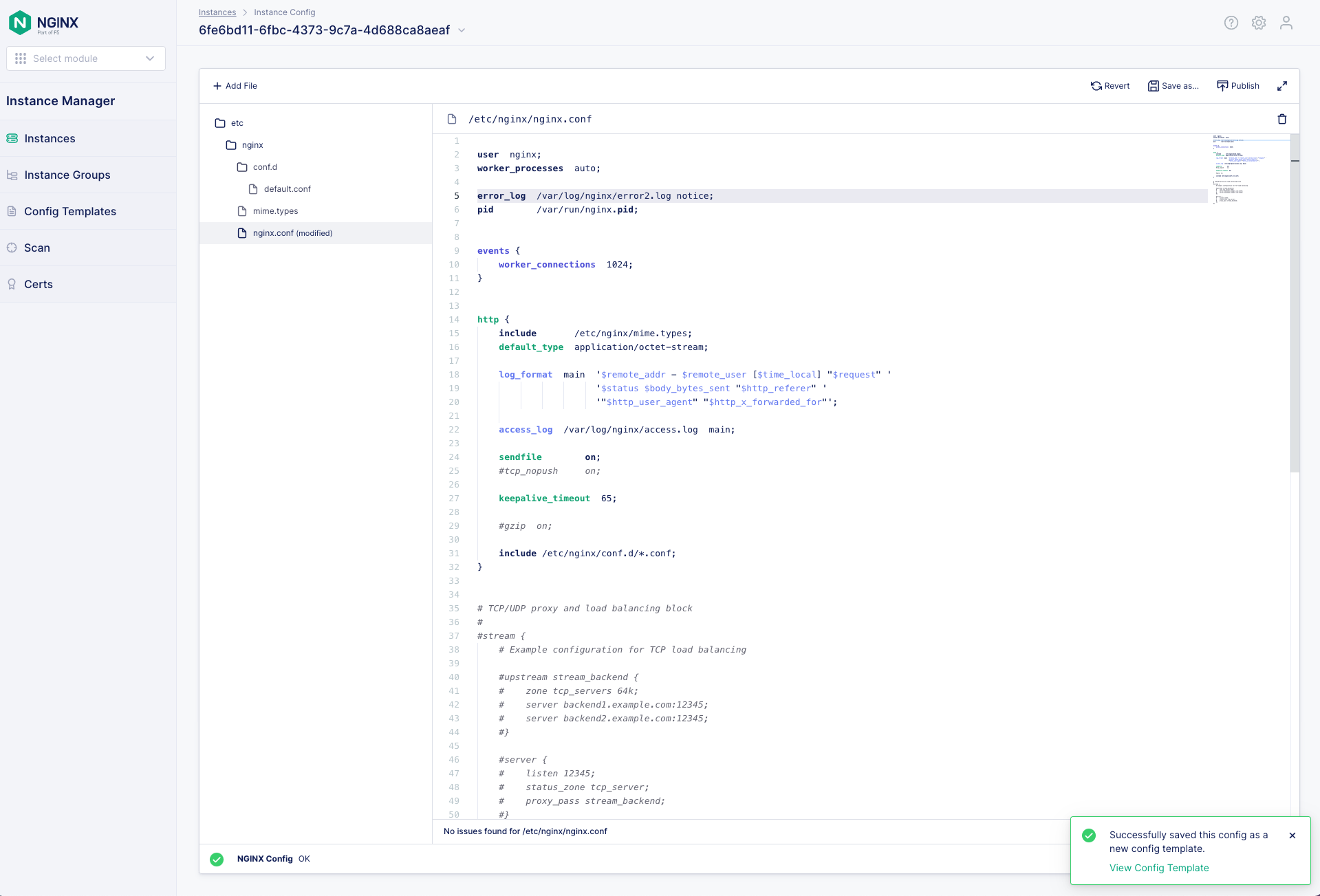Click the Instance Groups icon
This screenshot has height=896, width=1320.
pyautogui.click(x=12, y=175)
